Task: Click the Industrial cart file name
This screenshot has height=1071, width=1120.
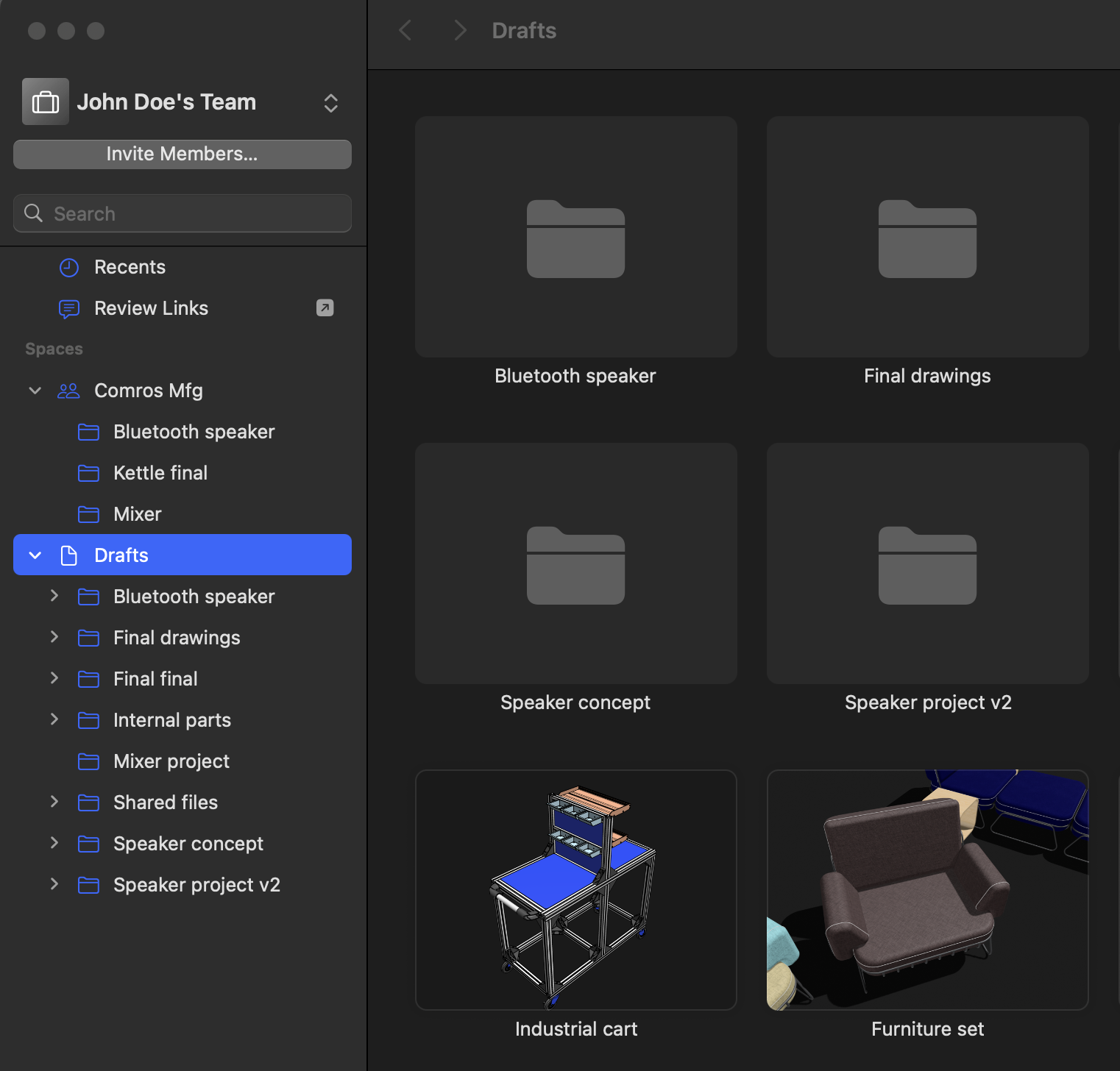Action: click(x=576, y=1029)
